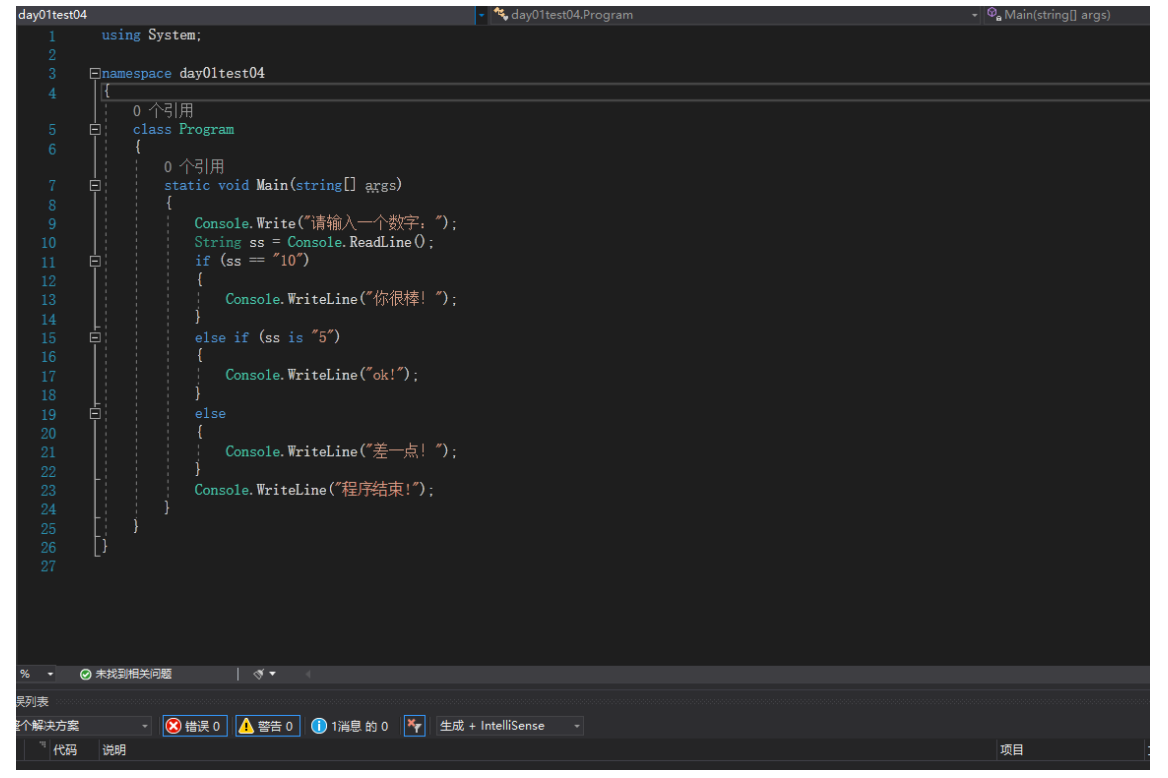Screen dimensions: 1168x778
Task: Click line number 2 in the margin
Action: pos(52,54)
